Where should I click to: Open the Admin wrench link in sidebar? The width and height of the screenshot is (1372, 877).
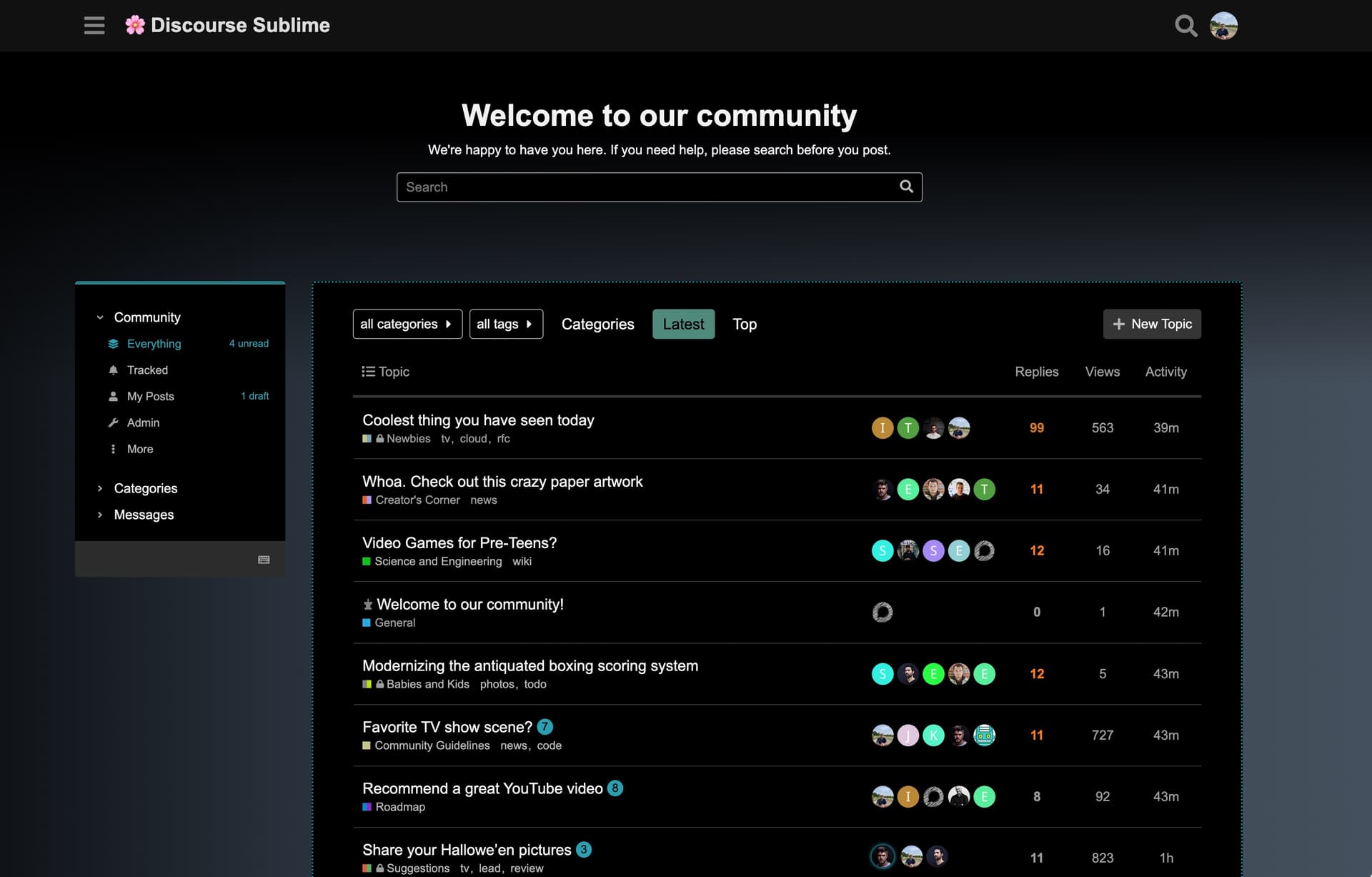click(x=143, y=422)
